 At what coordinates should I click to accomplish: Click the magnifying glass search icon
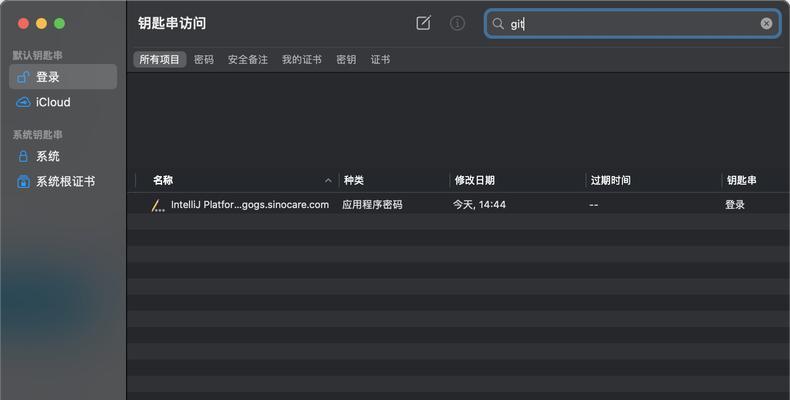pos(498,24)
